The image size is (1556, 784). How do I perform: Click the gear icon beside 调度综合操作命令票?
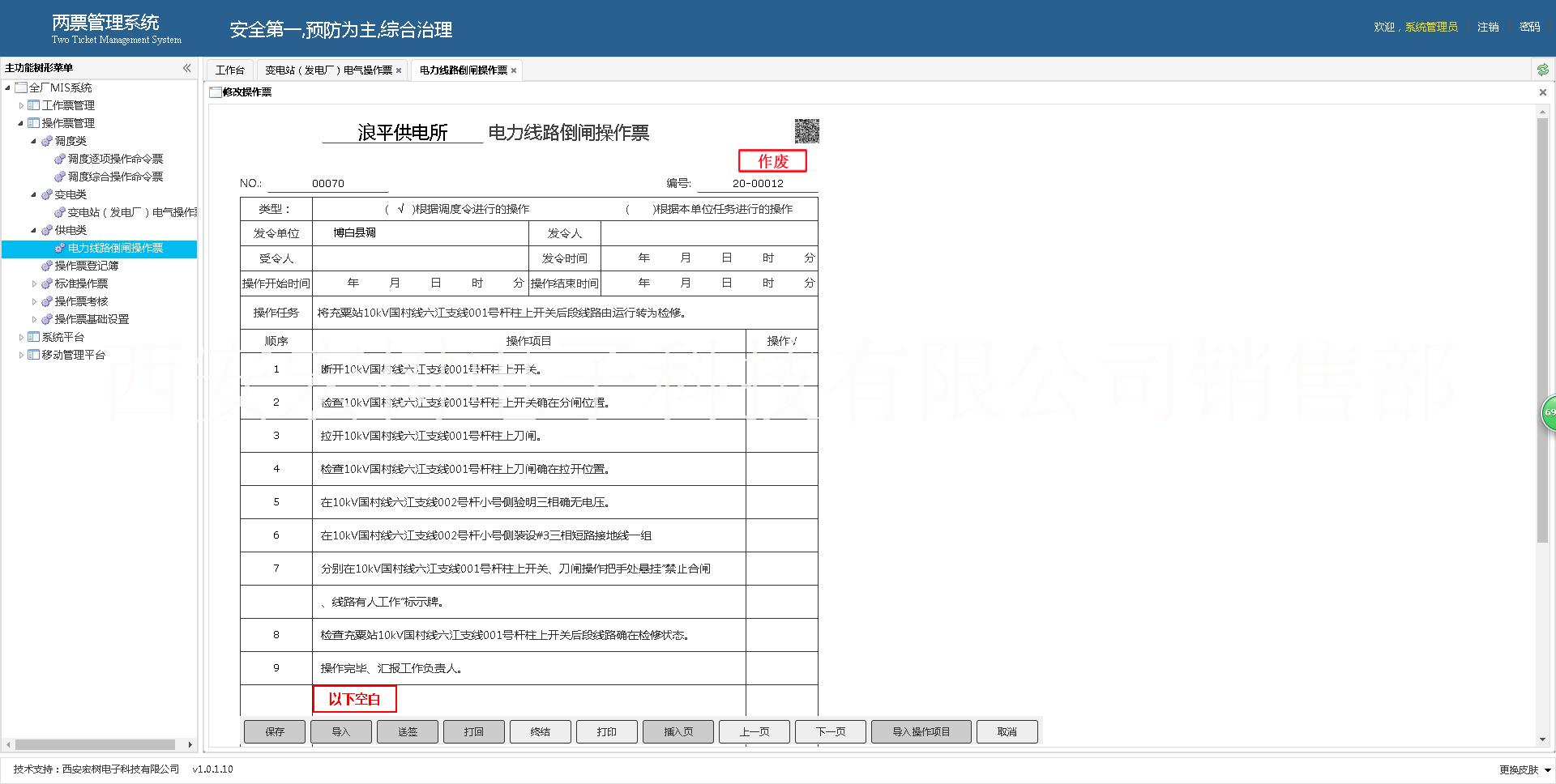60,177
